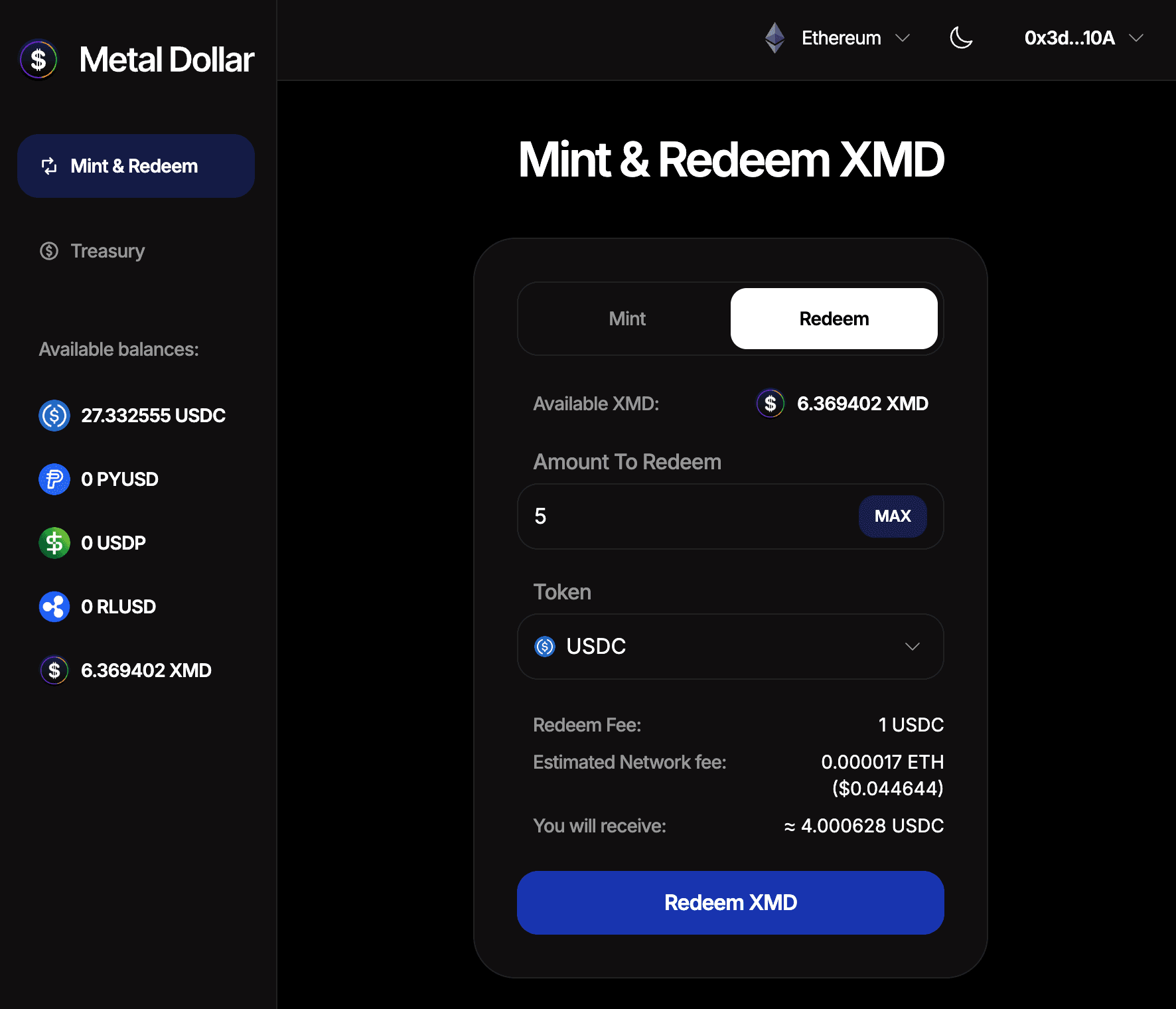1176x1009 pixels.
Task: Click the ≈ 4.000628 USDC receive amount
Action: (864, 826)
